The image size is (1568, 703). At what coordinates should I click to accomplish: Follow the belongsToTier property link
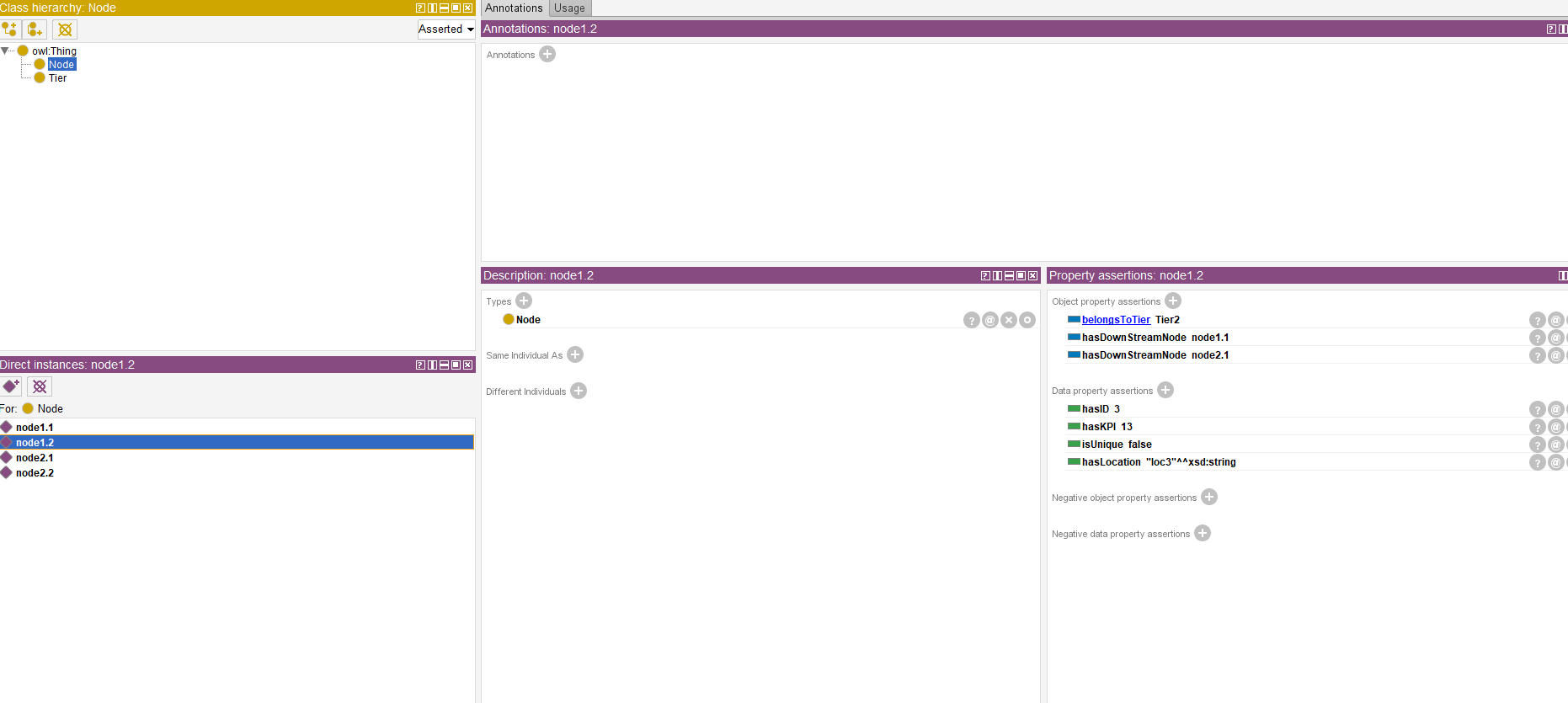[x=1116, y=320]
